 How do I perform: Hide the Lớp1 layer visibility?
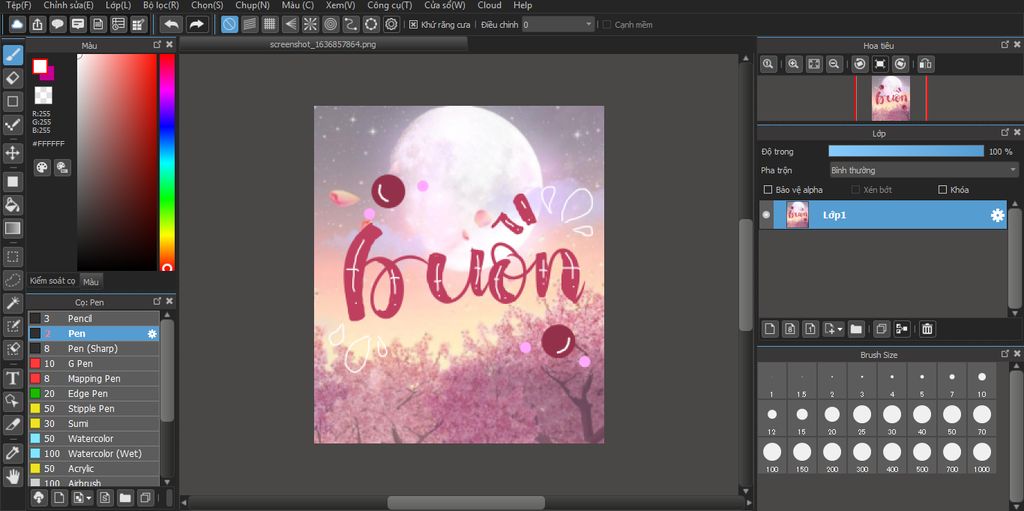coord(766,215)
